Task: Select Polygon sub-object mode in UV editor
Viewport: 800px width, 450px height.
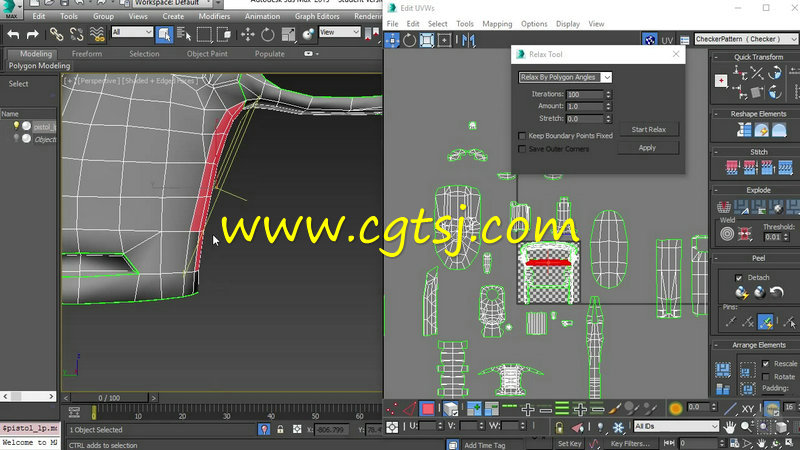Action: pyautogui.click(x=428, y=409)
